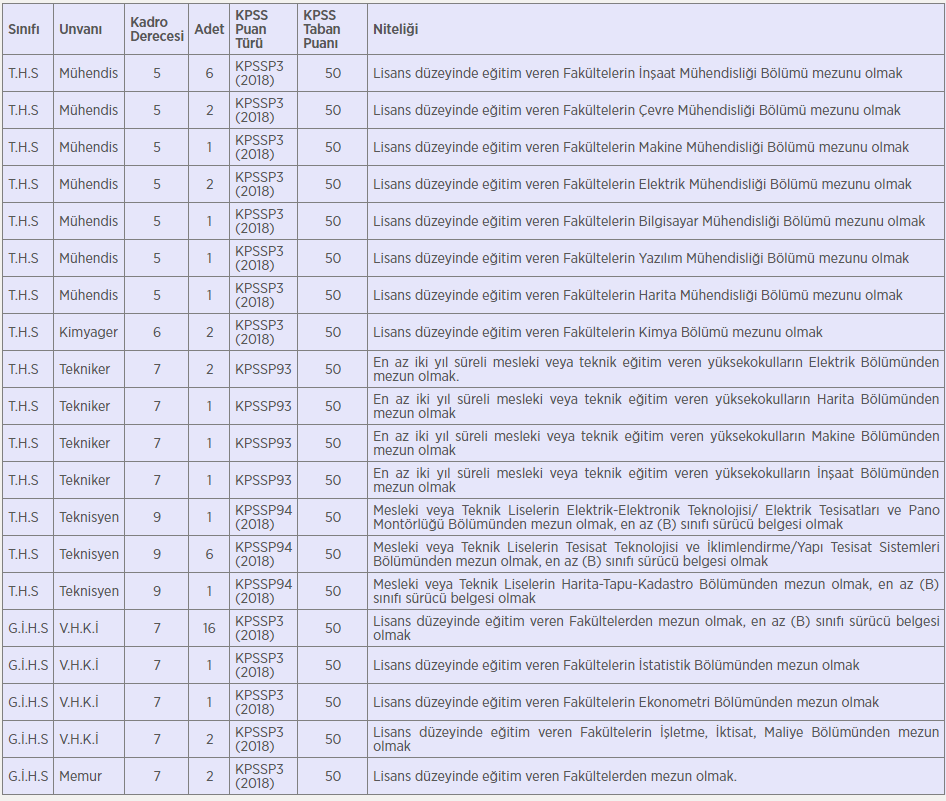Click the "KPSS Taban Puanı" header
The image size is (946, 801).
click(322, 30)
